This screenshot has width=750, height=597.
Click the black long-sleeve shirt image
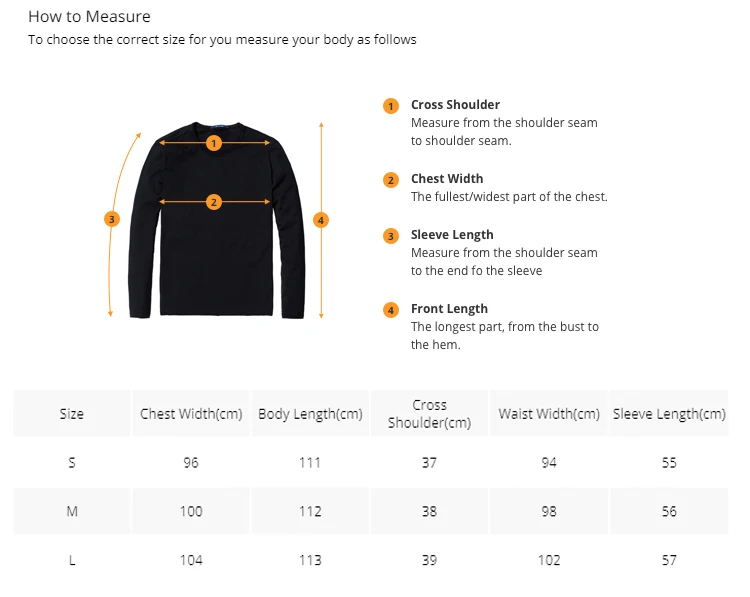(x=217, y=220)
